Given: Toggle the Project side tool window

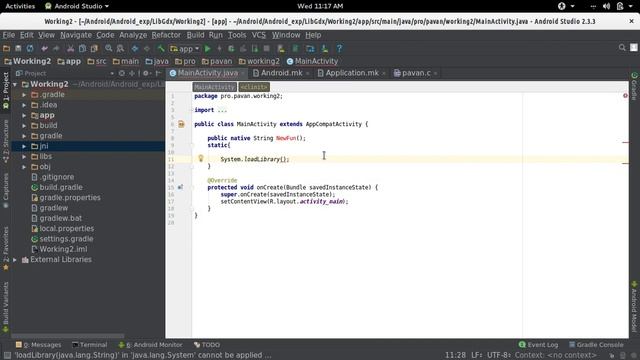Looking at the screenshot, I should [x=6, y=91].
